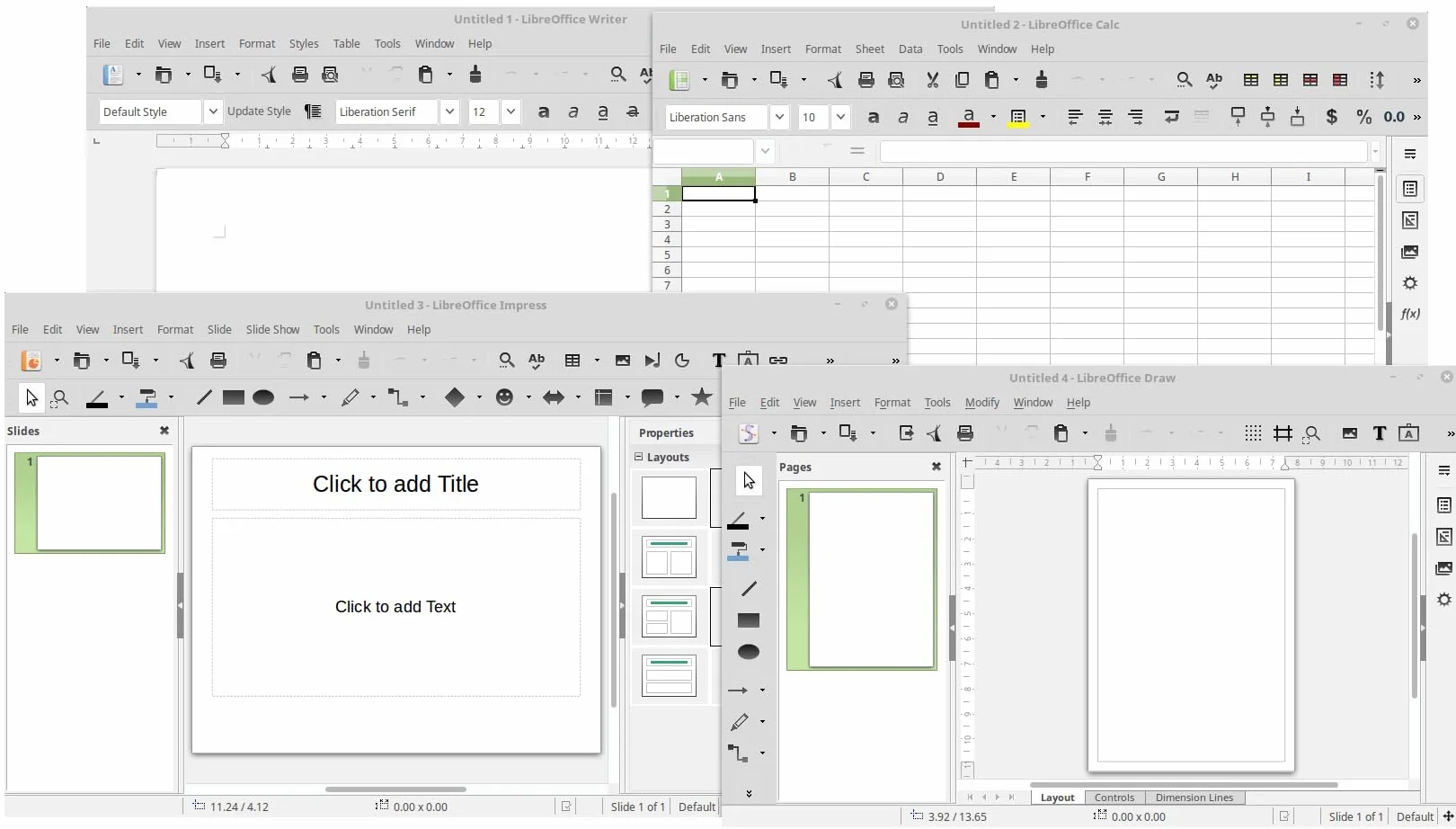This screenshot has height=829, width=1456.
Task: Click Sort icon in Calc toolbar
Action: [x=1377, y=80]
